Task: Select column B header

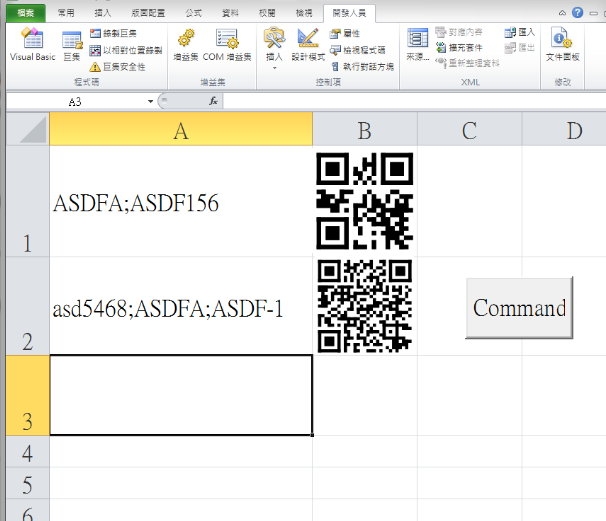Action: click(x=365, y=129)
